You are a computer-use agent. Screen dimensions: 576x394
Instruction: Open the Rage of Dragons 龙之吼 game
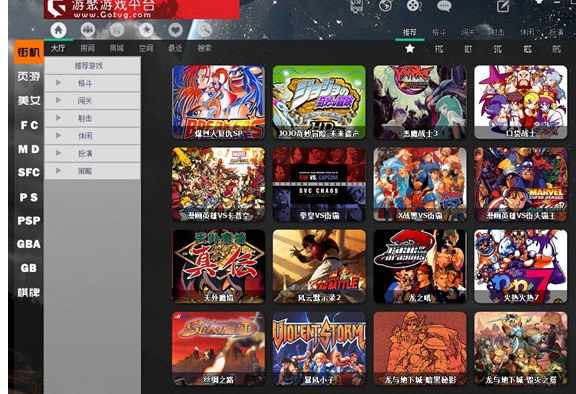coord(420,267)
